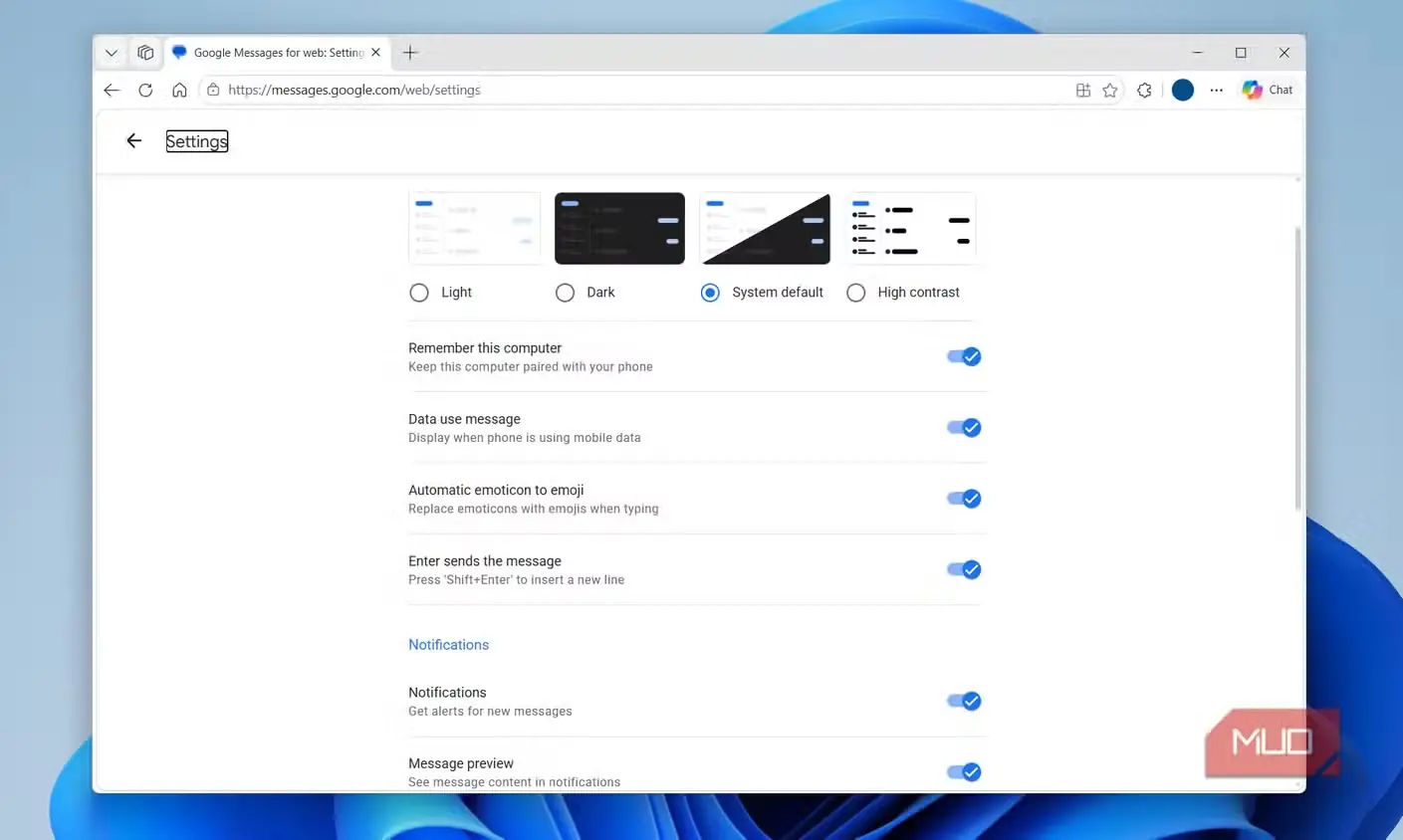Turn off the Notifications alerts switch
This screenshot has height=840, width=1403.
964,702
